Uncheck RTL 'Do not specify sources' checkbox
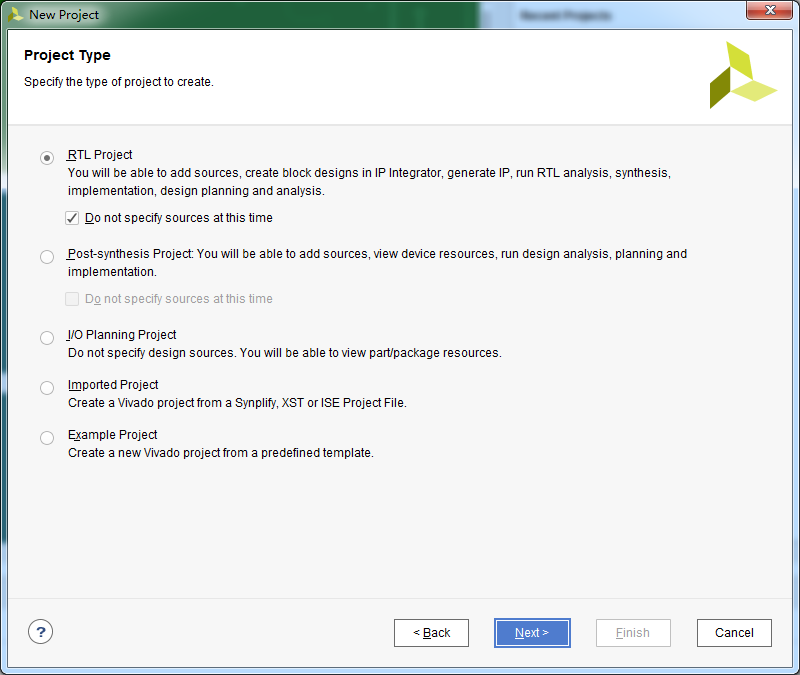Image resolution: width=800 pixels, height=675 pixels. pos(72,218)
